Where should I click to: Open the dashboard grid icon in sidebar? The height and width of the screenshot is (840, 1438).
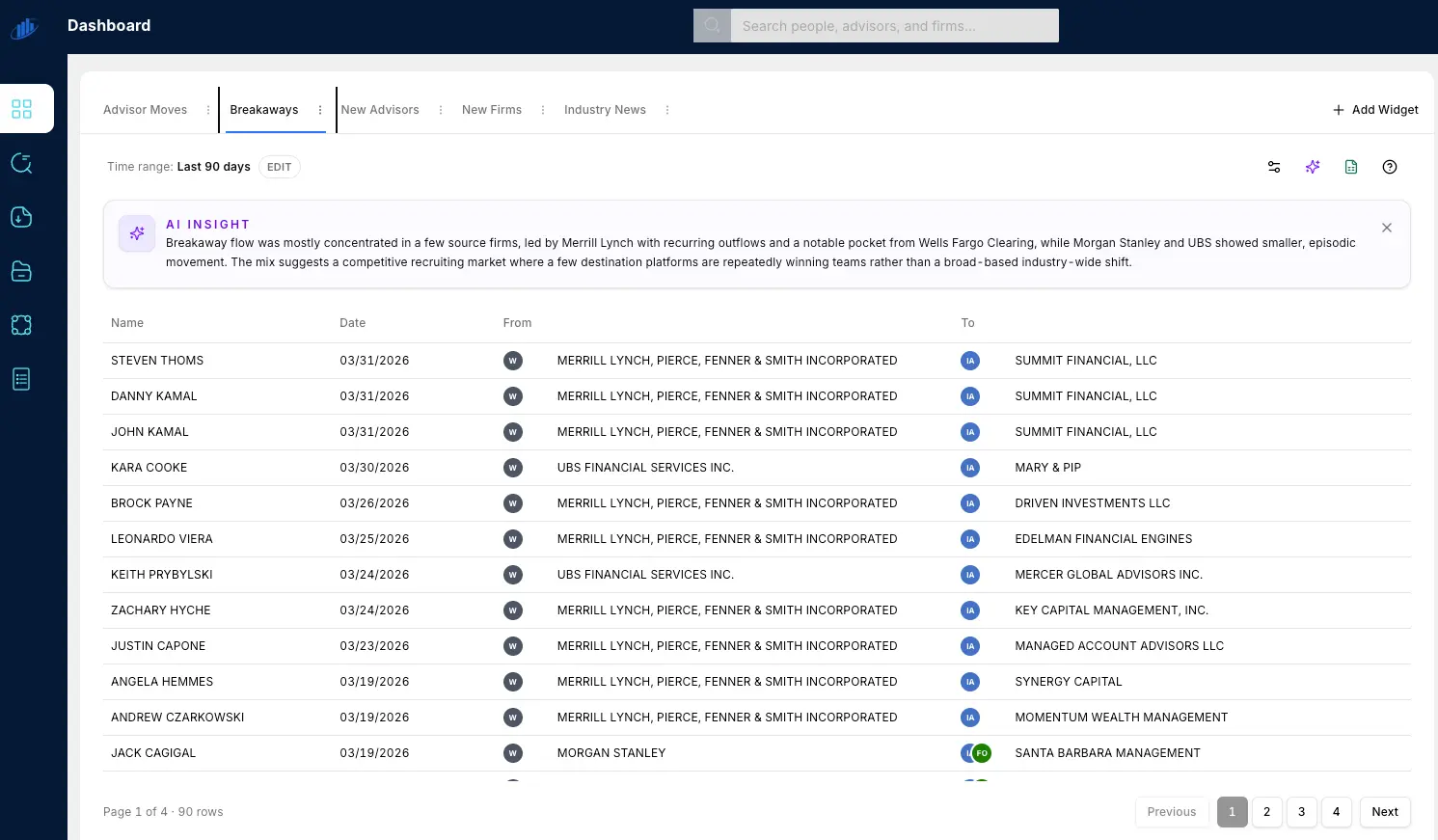[x=21, y=109]
